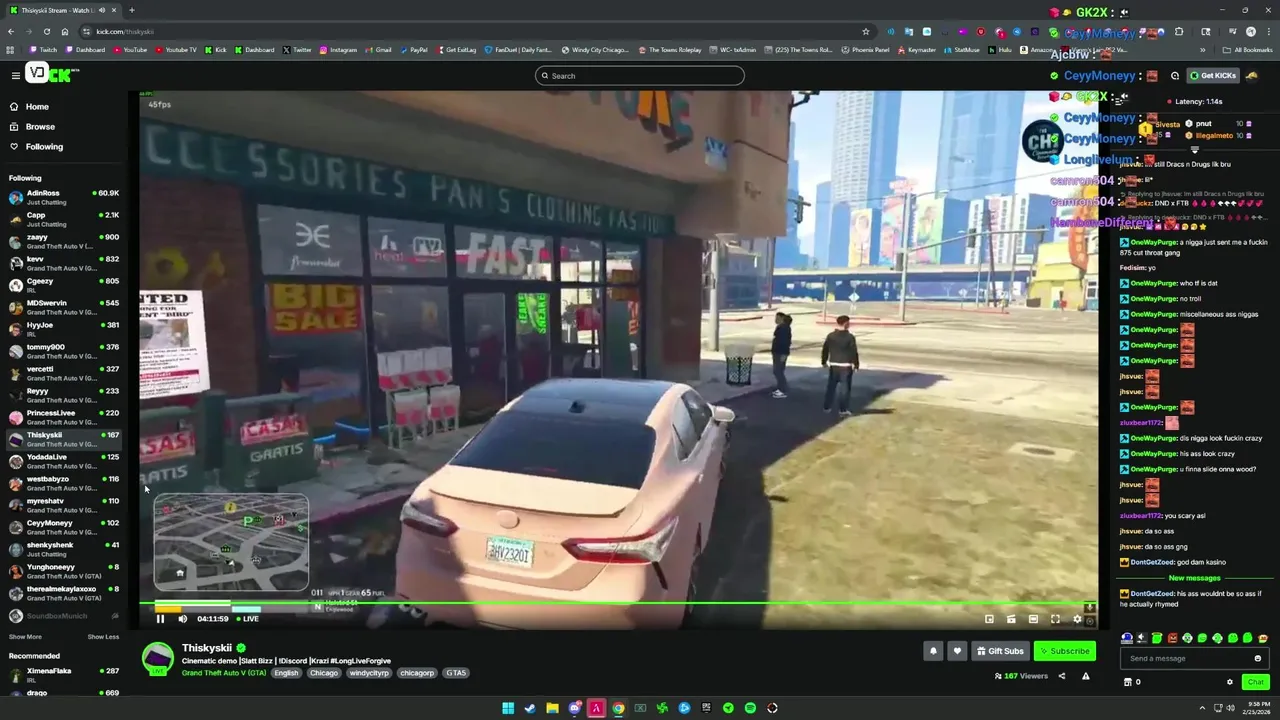
Task: Mute the Thiskyskii Stream browser tab
Action: click(102, 10)
